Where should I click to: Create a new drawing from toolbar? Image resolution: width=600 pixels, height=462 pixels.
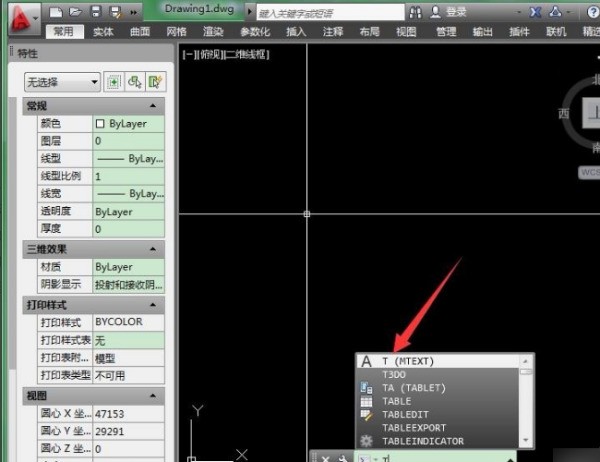[x=56, y=12]
